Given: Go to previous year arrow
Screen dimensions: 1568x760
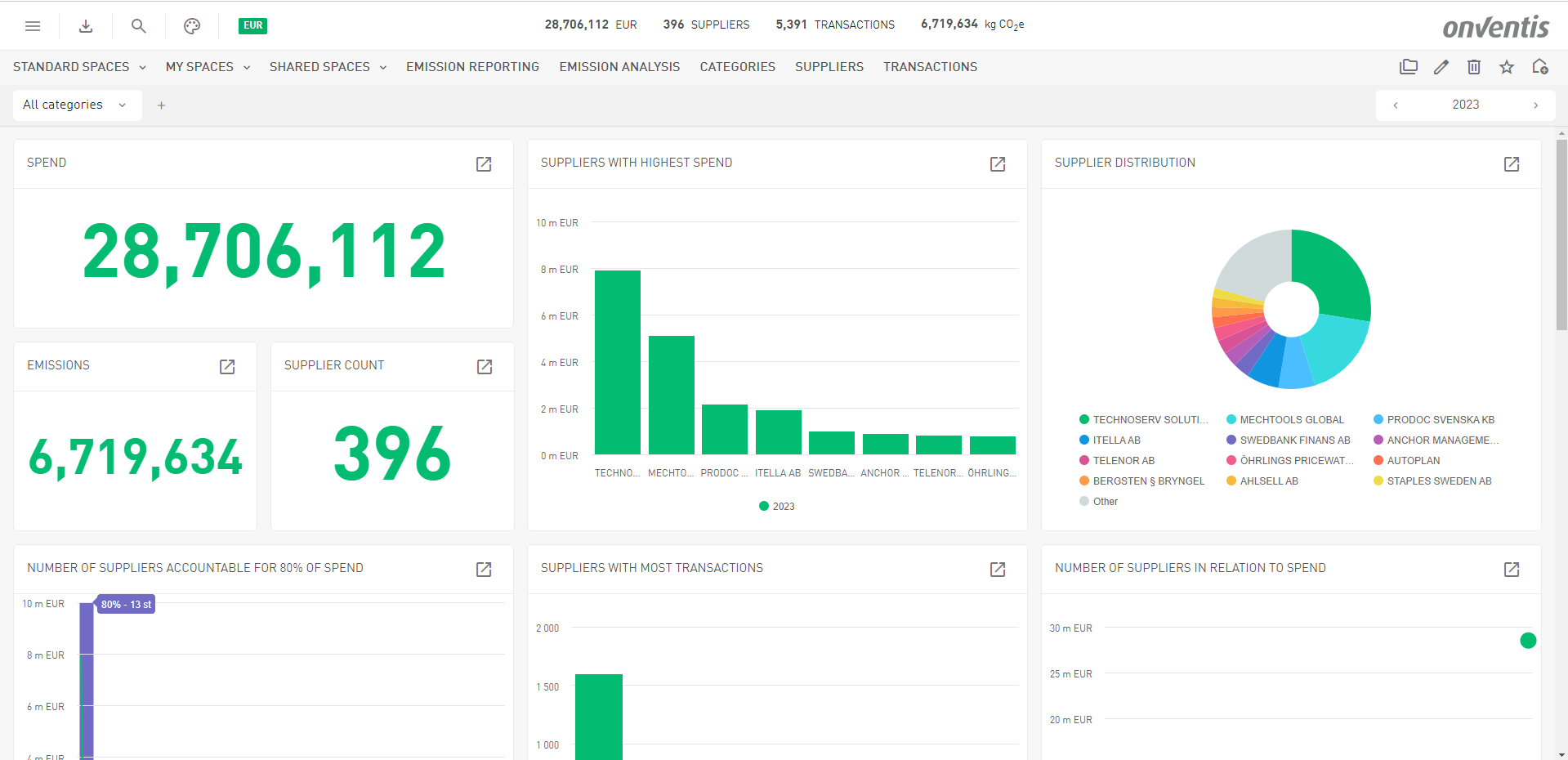Looking at the screenshot, I should click(1396, 105).
